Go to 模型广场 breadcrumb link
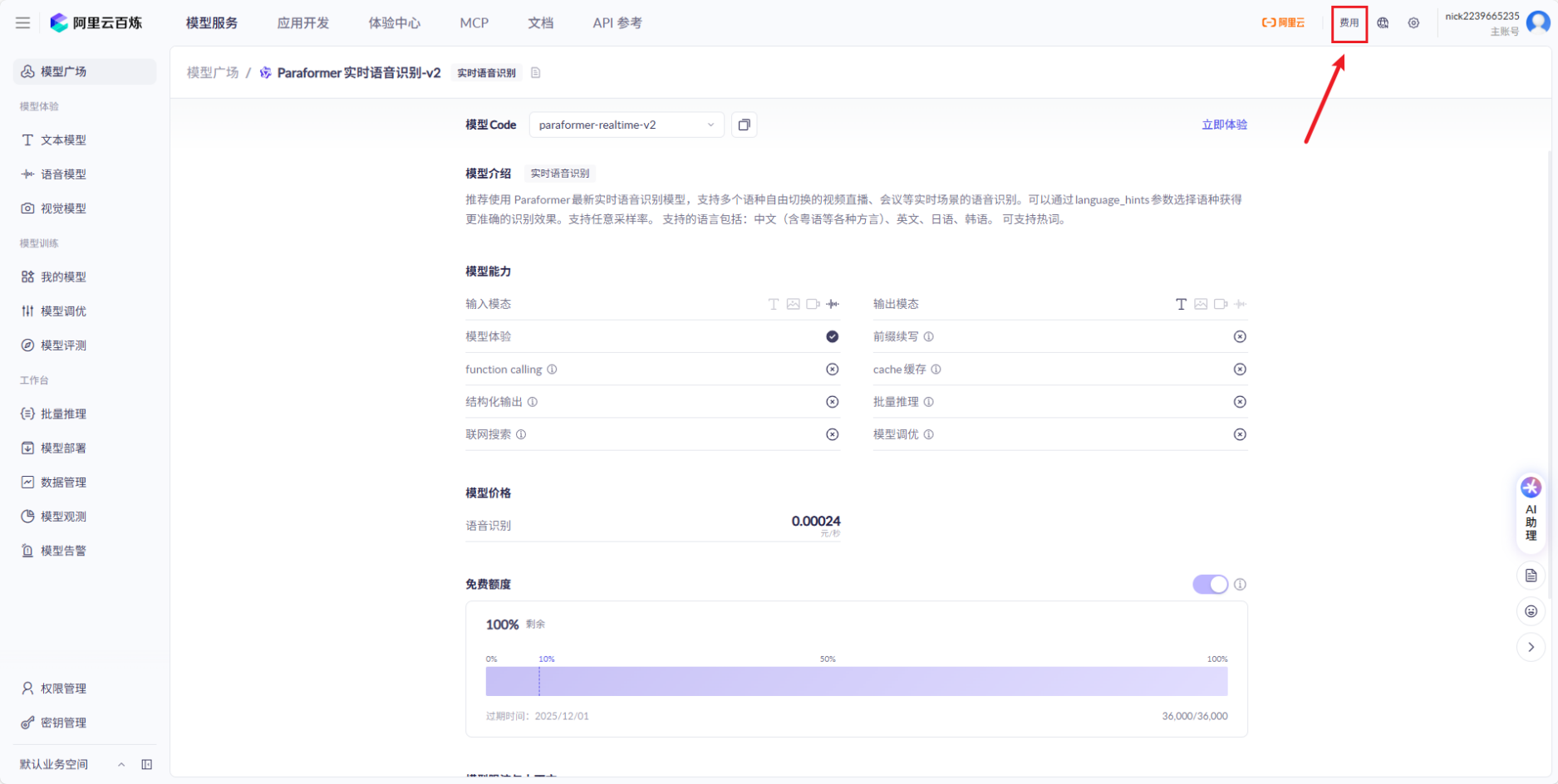The image size is (1558, 784). [213, 73]
